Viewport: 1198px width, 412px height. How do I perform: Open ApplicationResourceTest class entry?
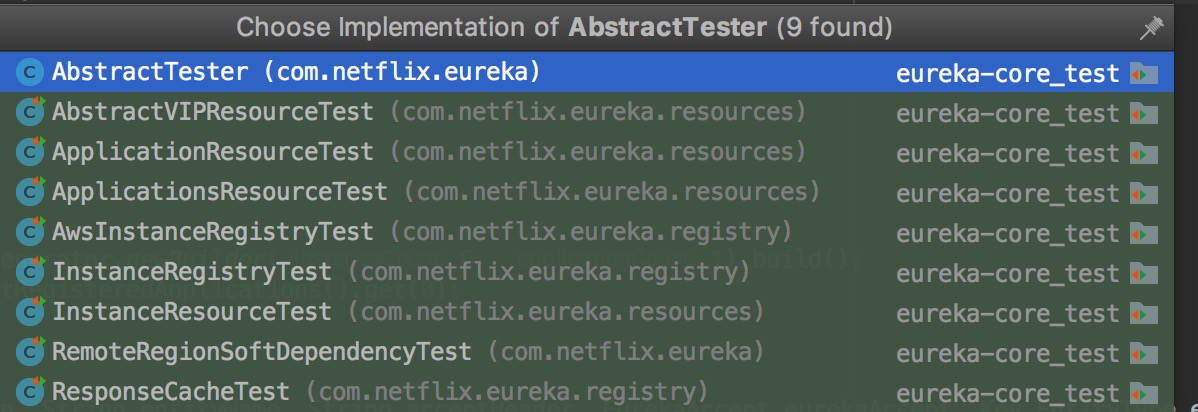tap(212, 153)
